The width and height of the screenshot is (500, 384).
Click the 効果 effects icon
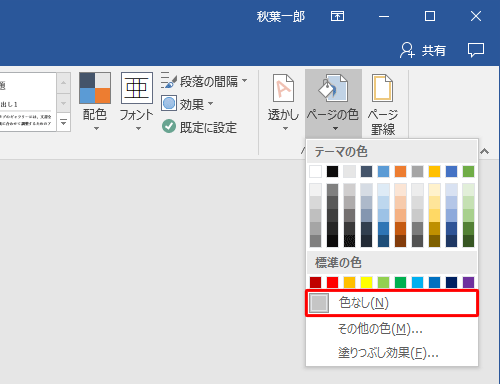(169, 104)
